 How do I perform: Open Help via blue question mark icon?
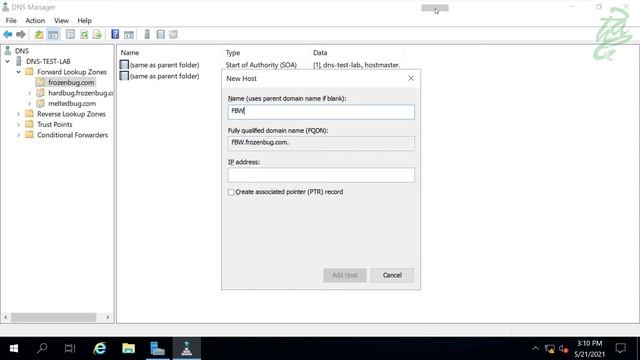[115, 35]
